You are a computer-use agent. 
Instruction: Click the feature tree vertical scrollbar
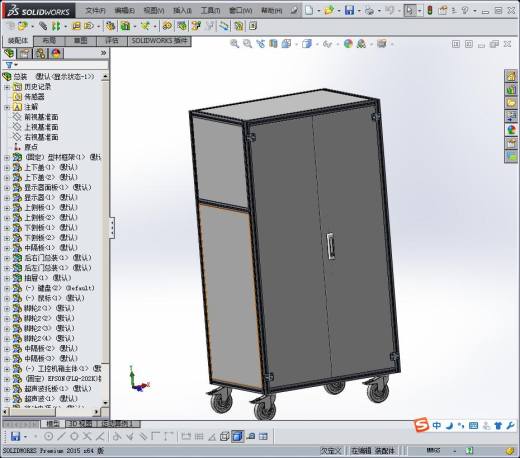pos(105,240)
